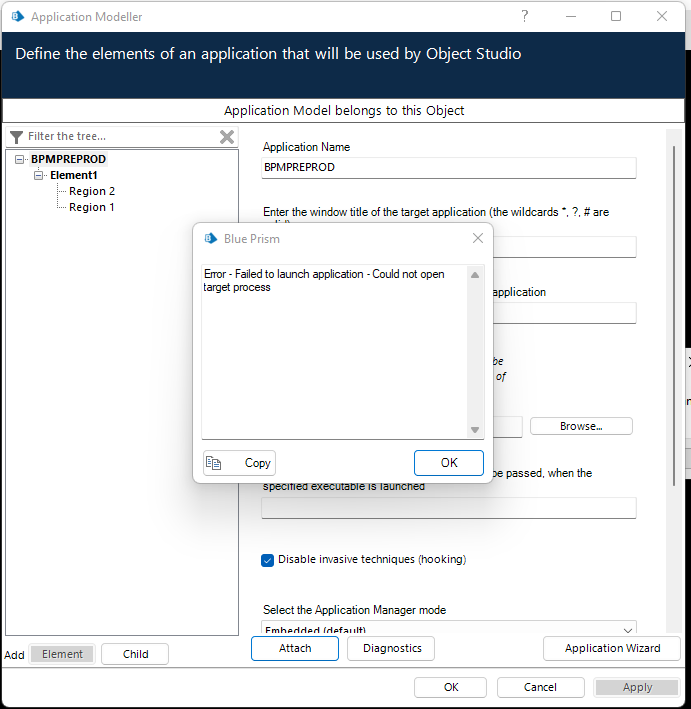Select Element1 in the tree

click(74, 175)
